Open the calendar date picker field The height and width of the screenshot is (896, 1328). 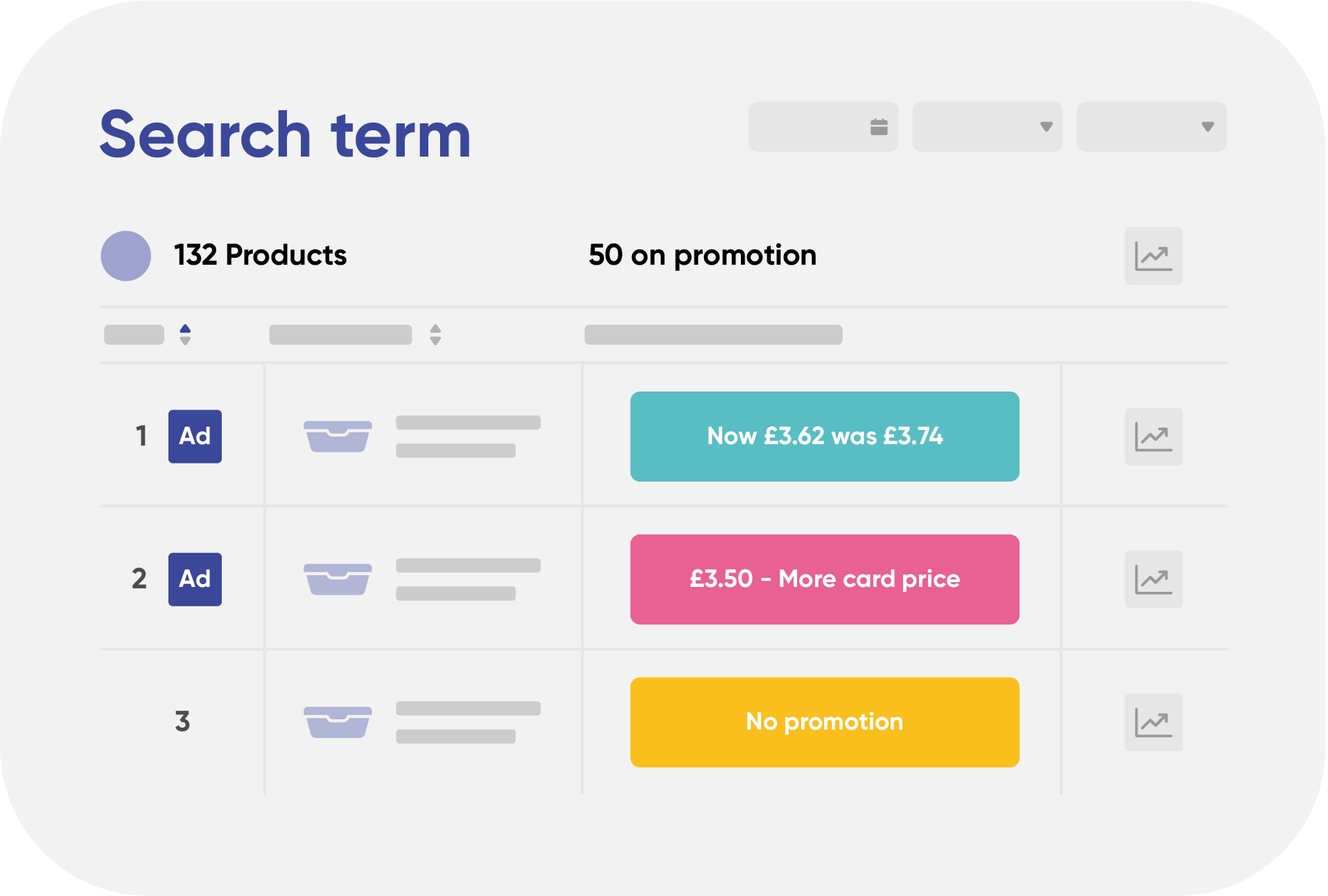coord(823,127)
